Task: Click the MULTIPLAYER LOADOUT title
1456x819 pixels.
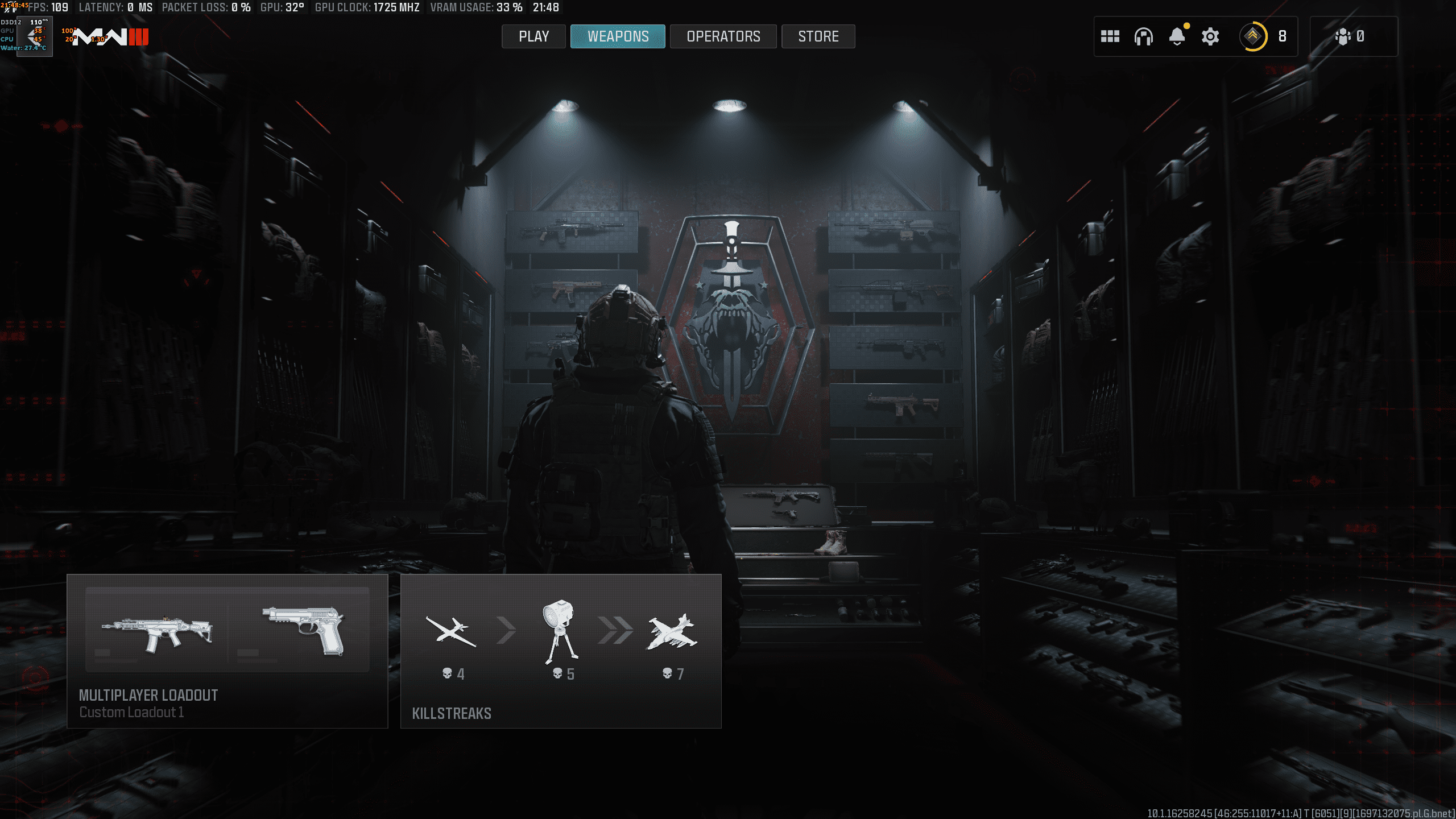Action: tap(148, 695)
